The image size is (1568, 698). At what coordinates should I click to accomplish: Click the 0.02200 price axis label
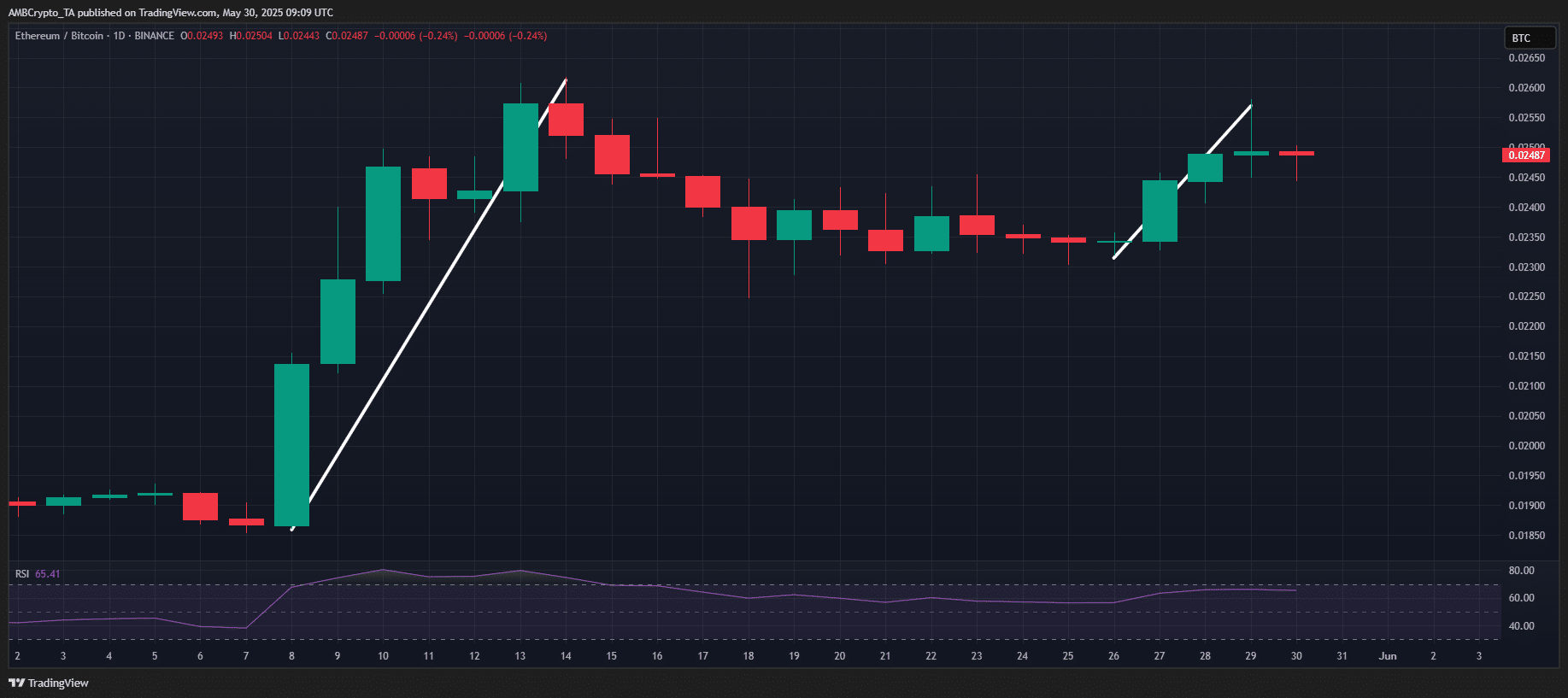(x=1526, y=326)
